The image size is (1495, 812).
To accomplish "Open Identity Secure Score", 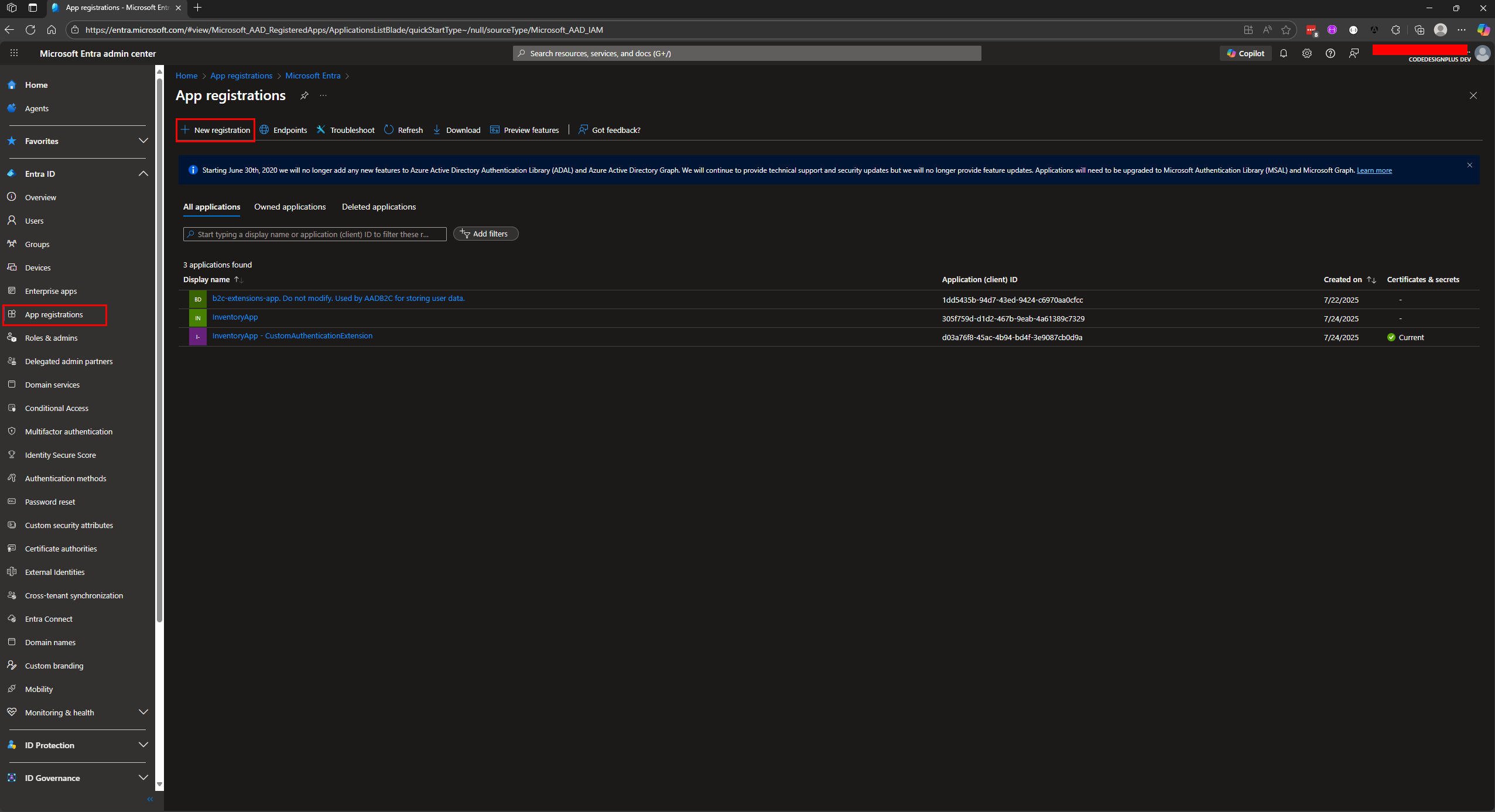I will coord(60,455).
